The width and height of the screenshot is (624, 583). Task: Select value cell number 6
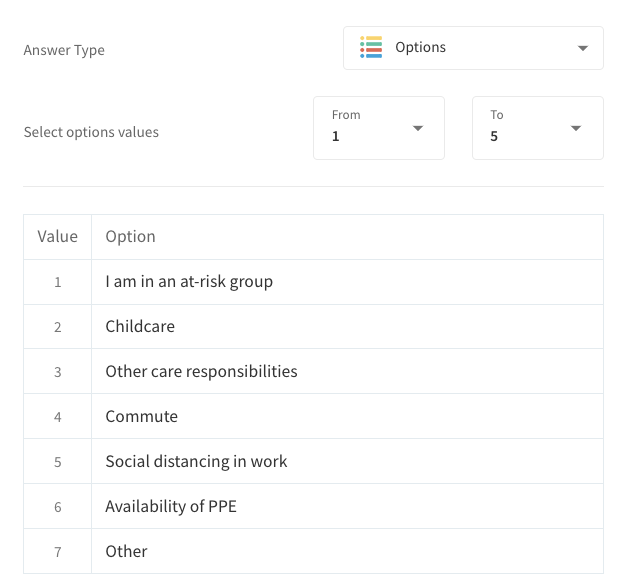tap(58, 507)
